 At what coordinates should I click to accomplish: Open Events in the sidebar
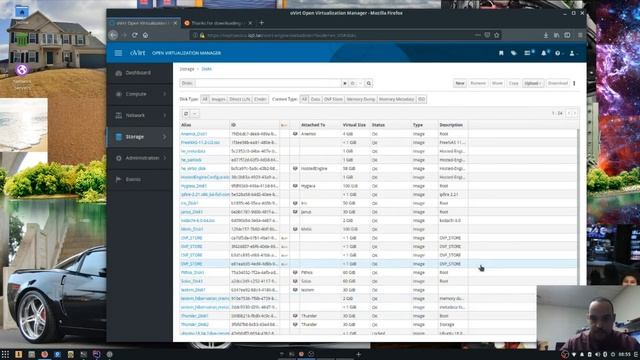pyautogui.click(x=140, y=179)
